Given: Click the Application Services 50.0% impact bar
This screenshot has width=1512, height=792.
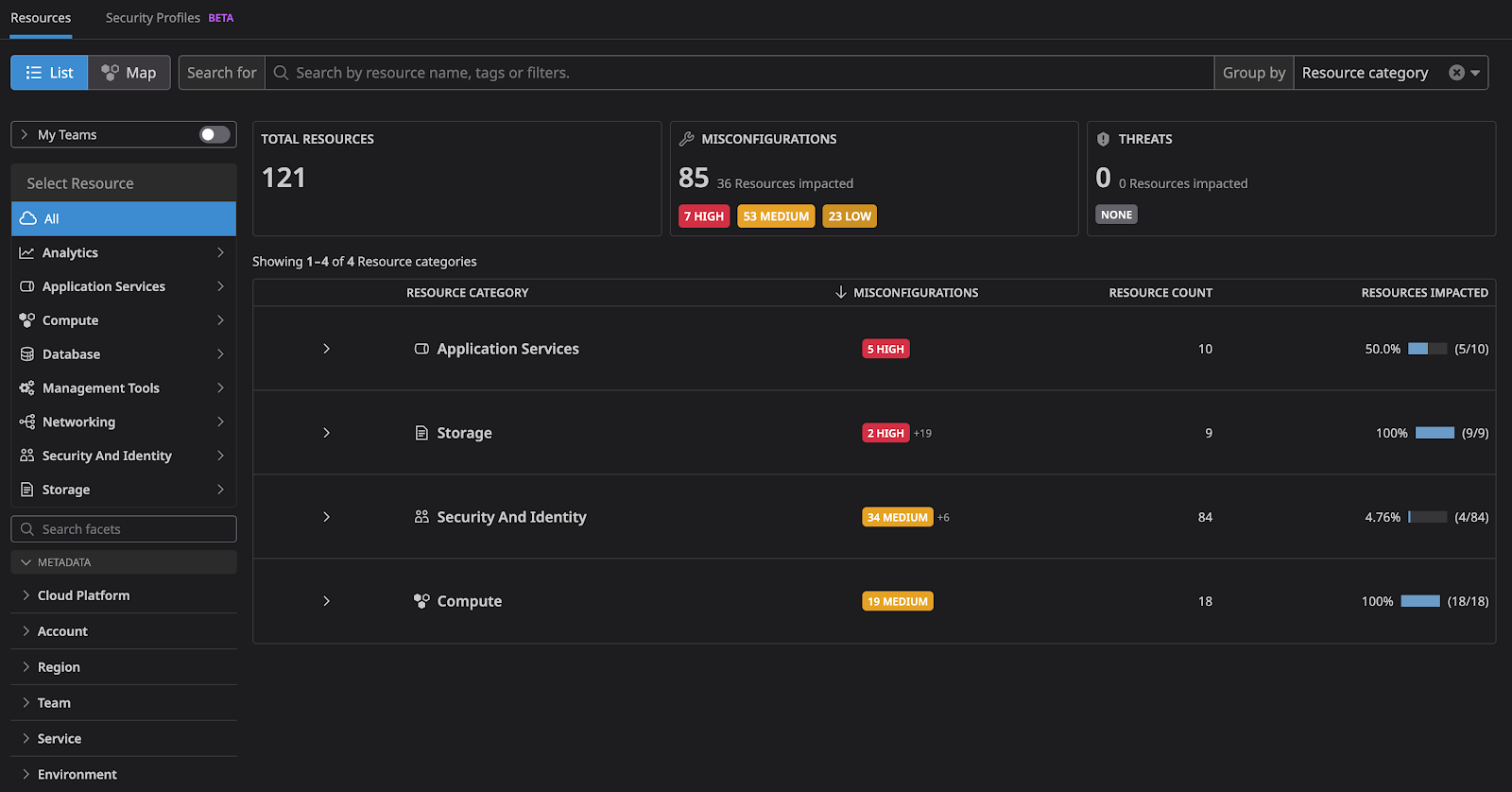Looking at the screenshot, I should pyautogui.click(x=1427, y=349).
